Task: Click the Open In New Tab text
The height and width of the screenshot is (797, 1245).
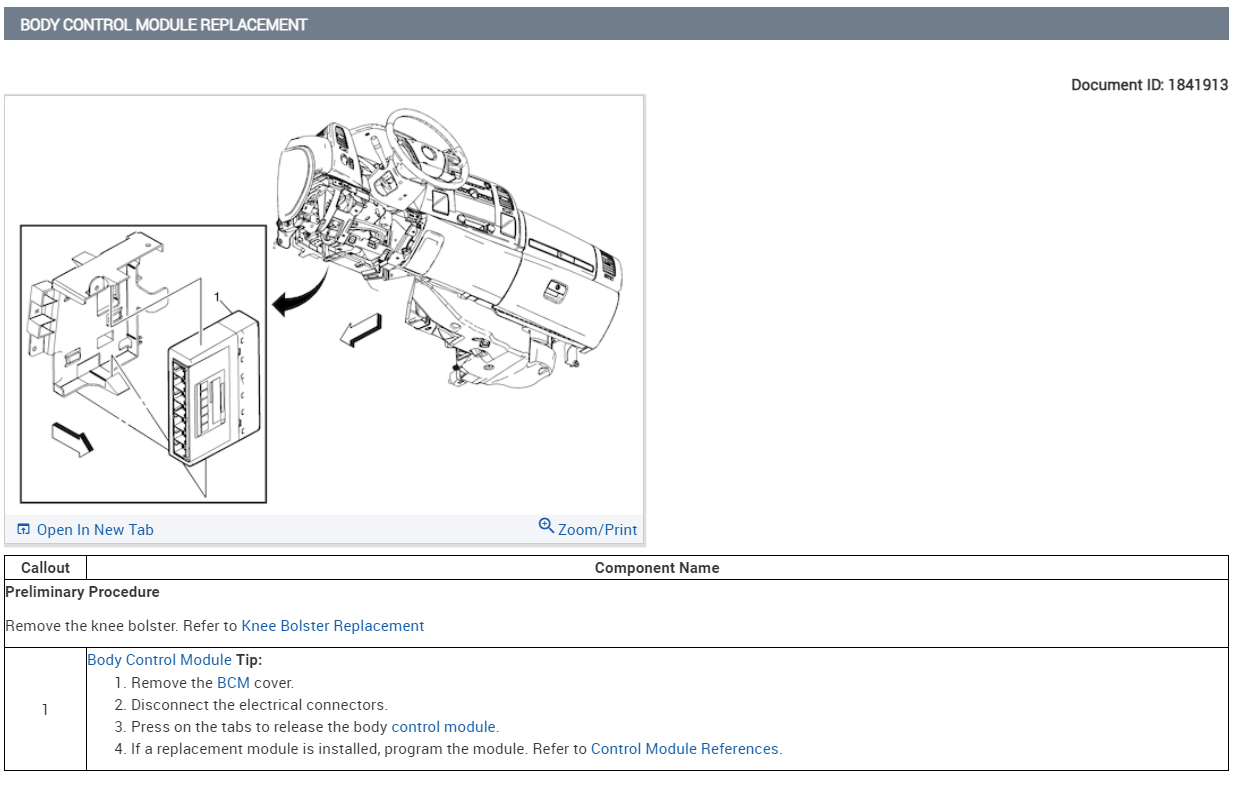Action: pos(95,530)
